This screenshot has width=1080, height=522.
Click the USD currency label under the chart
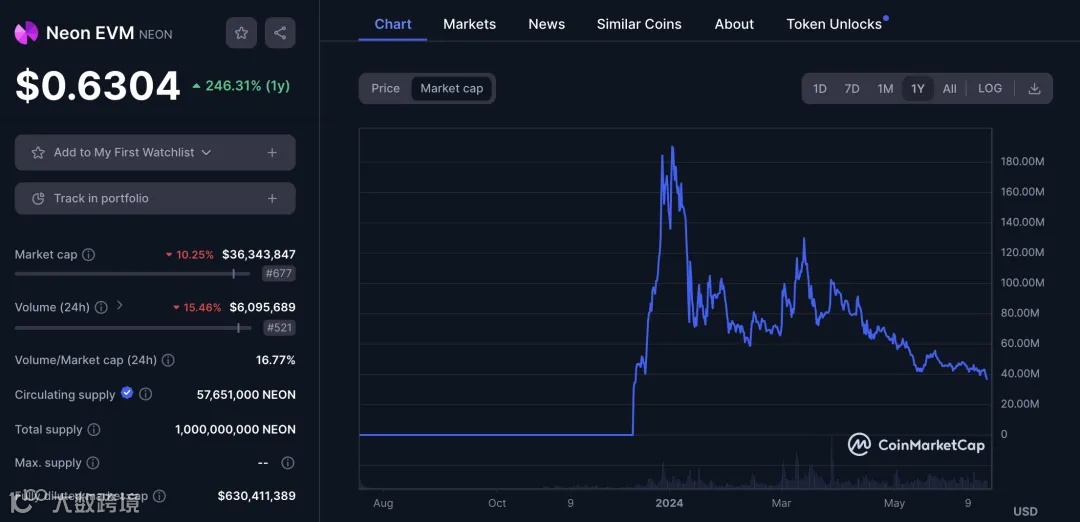(x=1025, y=511)
